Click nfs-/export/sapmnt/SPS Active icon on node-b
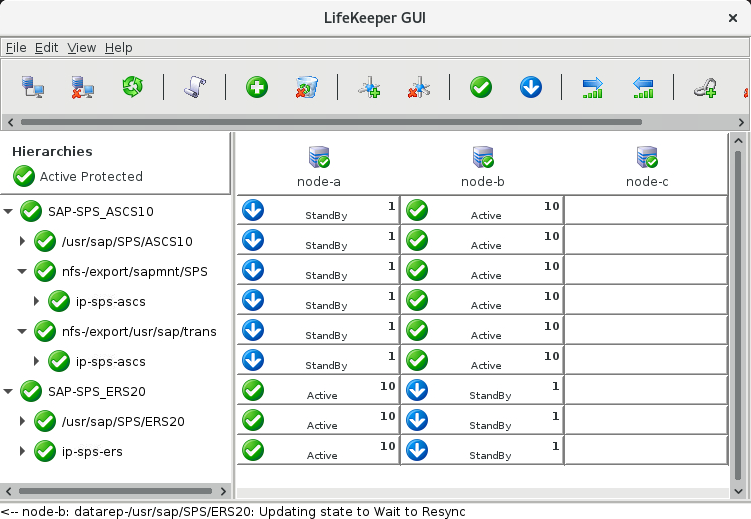The image size is (751, 519). pos(417,270)
